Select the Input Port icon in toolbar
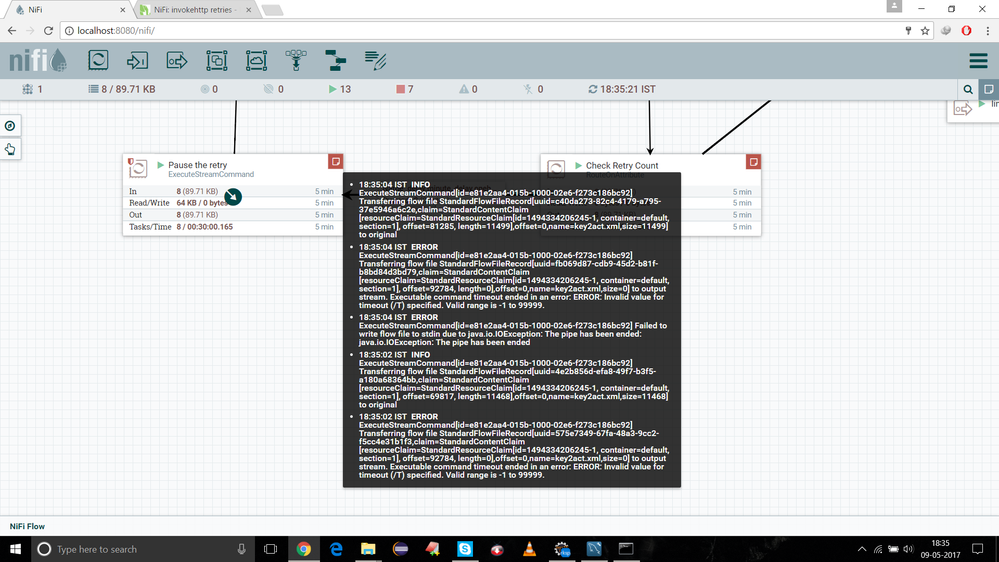This screenshot has height=562, width=999. pos(138,61)
